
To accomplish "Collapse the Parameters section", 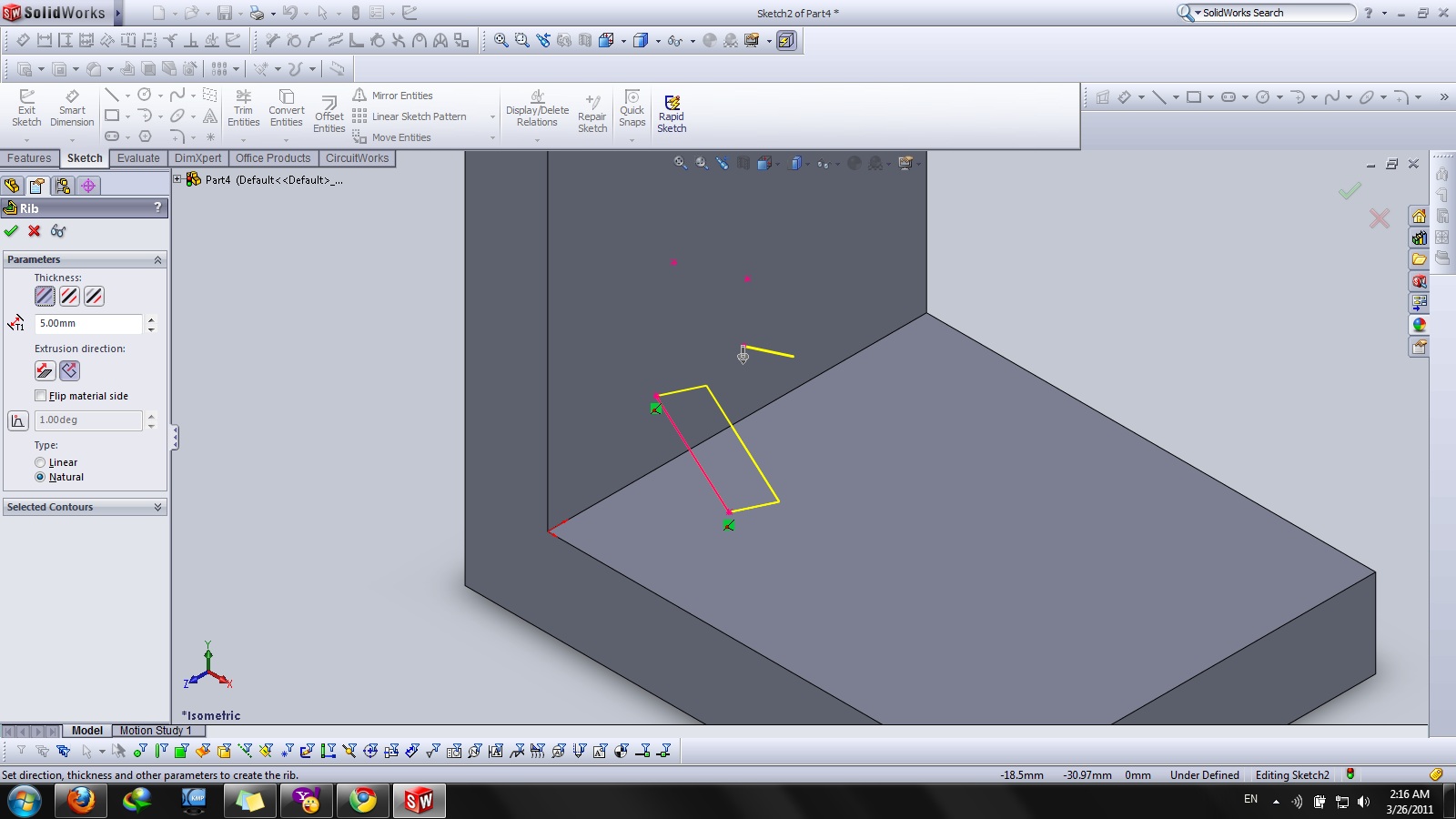I will click(x=157, y=260).
